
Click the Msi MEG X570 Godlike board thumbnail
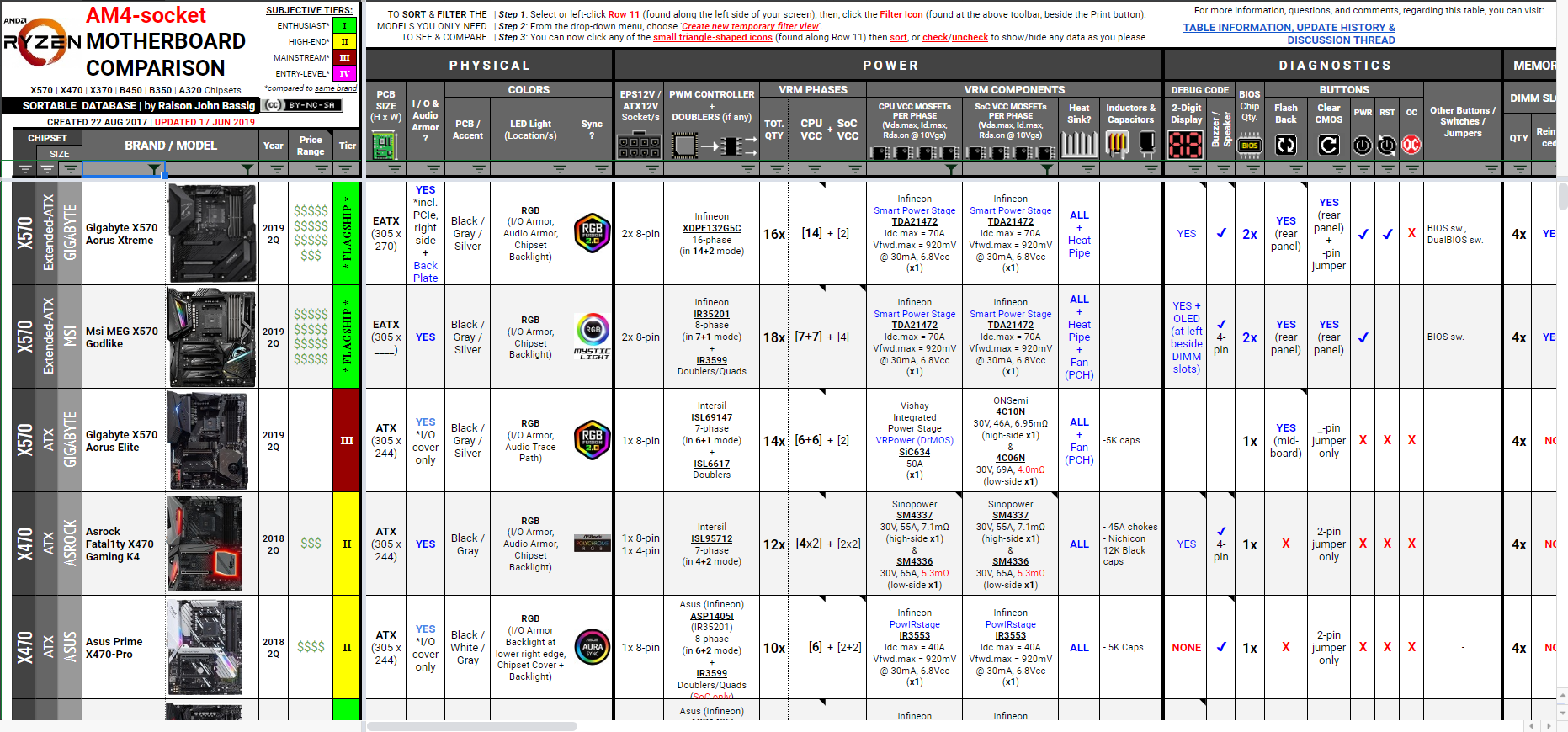pos(211,337)
